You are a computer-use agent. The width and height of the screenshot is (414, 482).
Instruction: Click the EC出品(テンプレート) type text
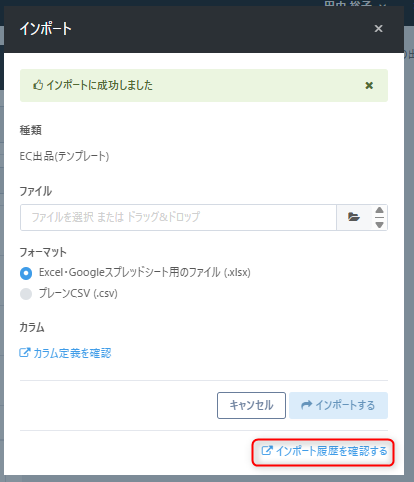(x=64, y=156)
